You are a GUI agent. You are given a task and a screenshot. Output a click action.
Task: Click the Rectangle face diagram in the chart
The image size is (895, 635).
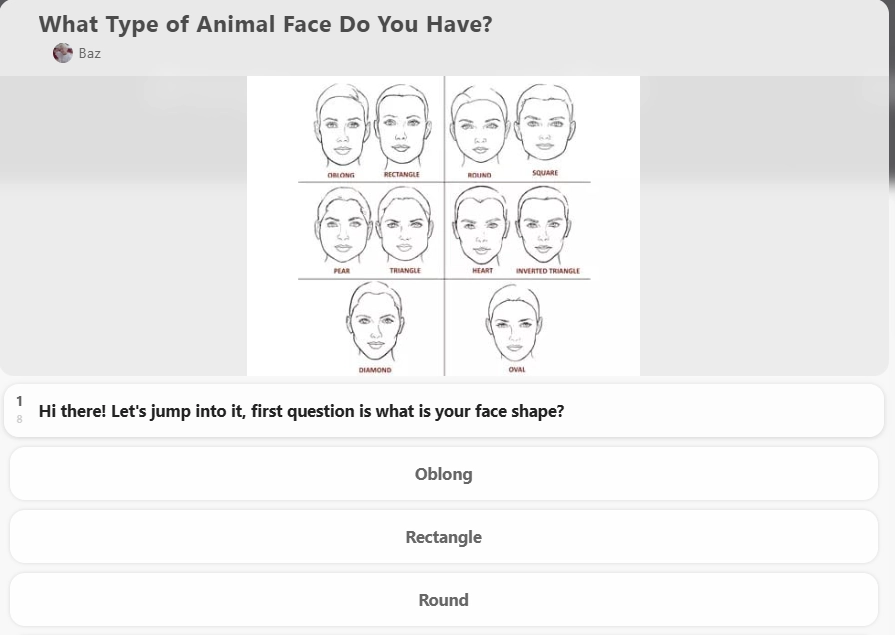tap(402, 128)
